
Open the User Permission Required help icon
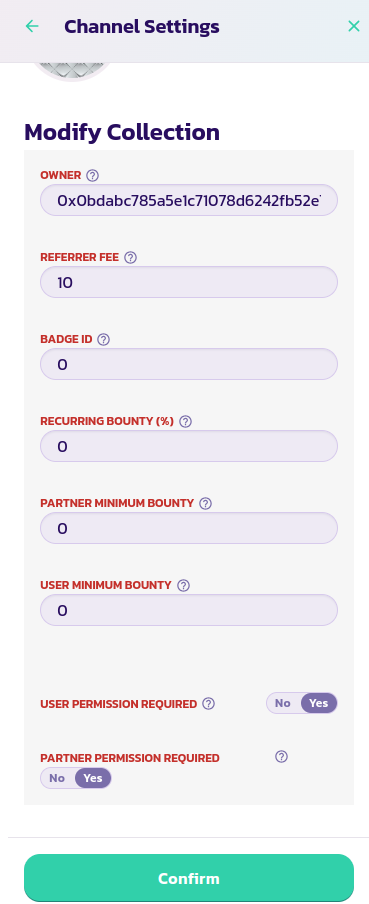pos(209,704)
